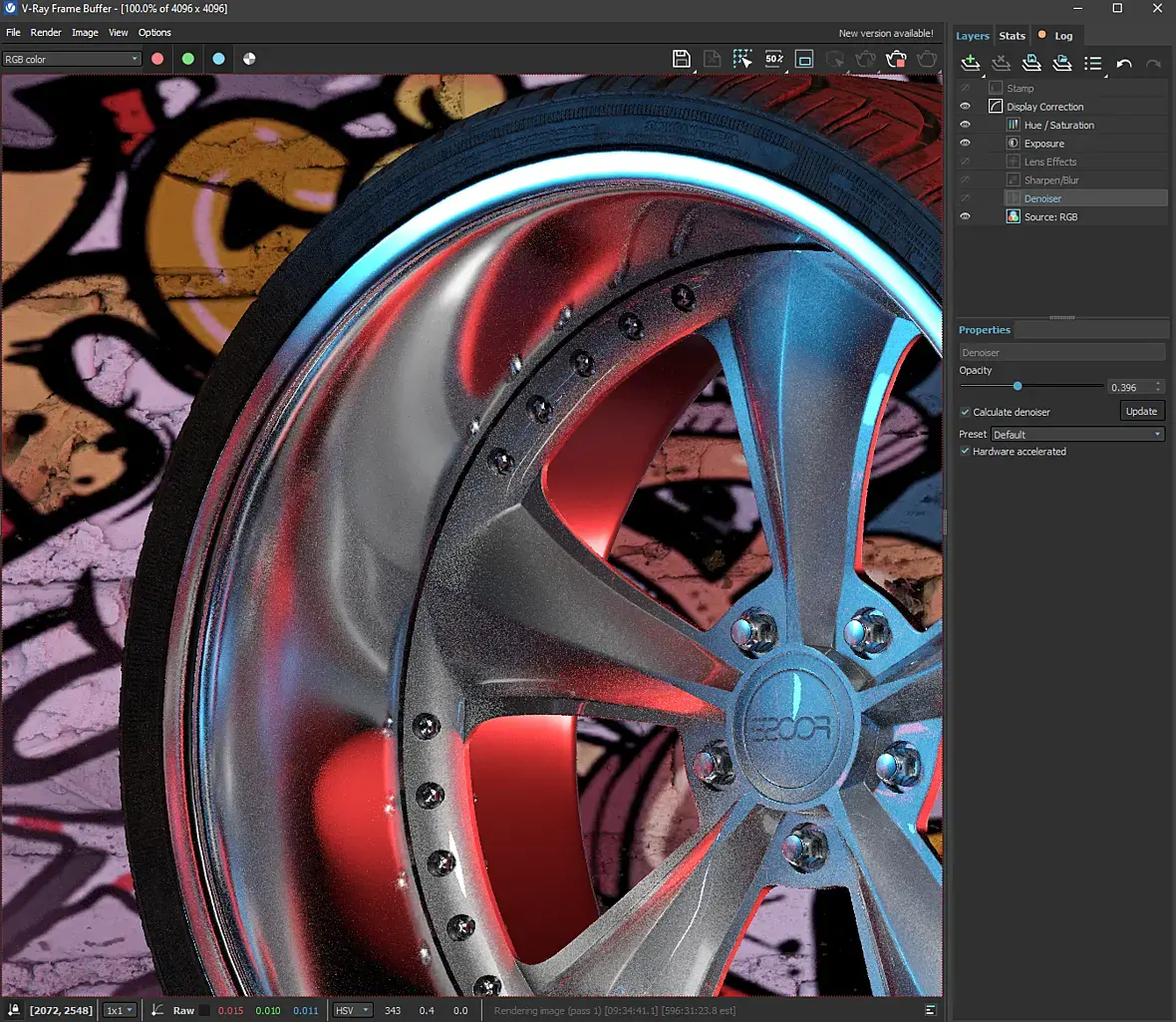Screen dimensions: 1176x1022
Task: Click the Load layer tree preset icon
Action: (1062, 63)
